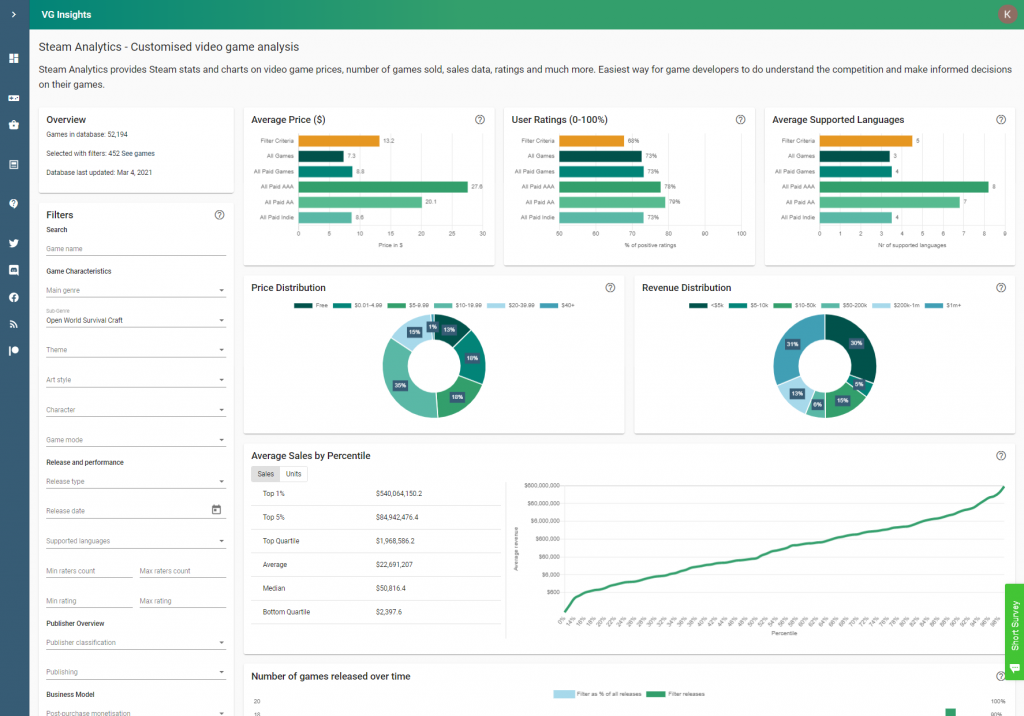This screenshot has height=716, width=1024.
Task: Show help for Average Sales by Percentile
Action: tap(1001, 455)
